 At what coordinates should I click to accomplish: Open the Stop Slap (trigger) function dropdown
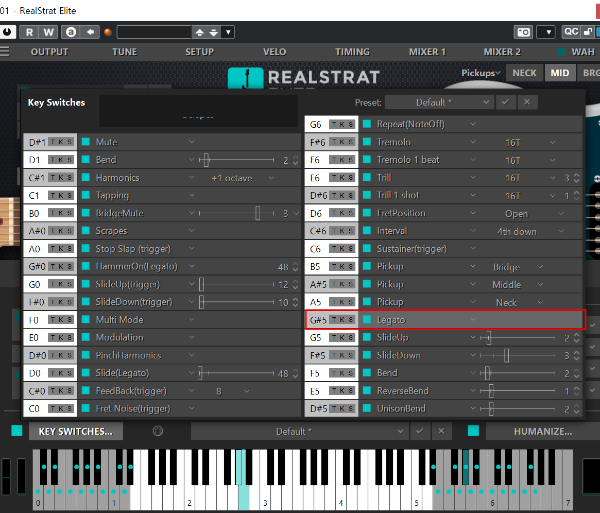192,248
